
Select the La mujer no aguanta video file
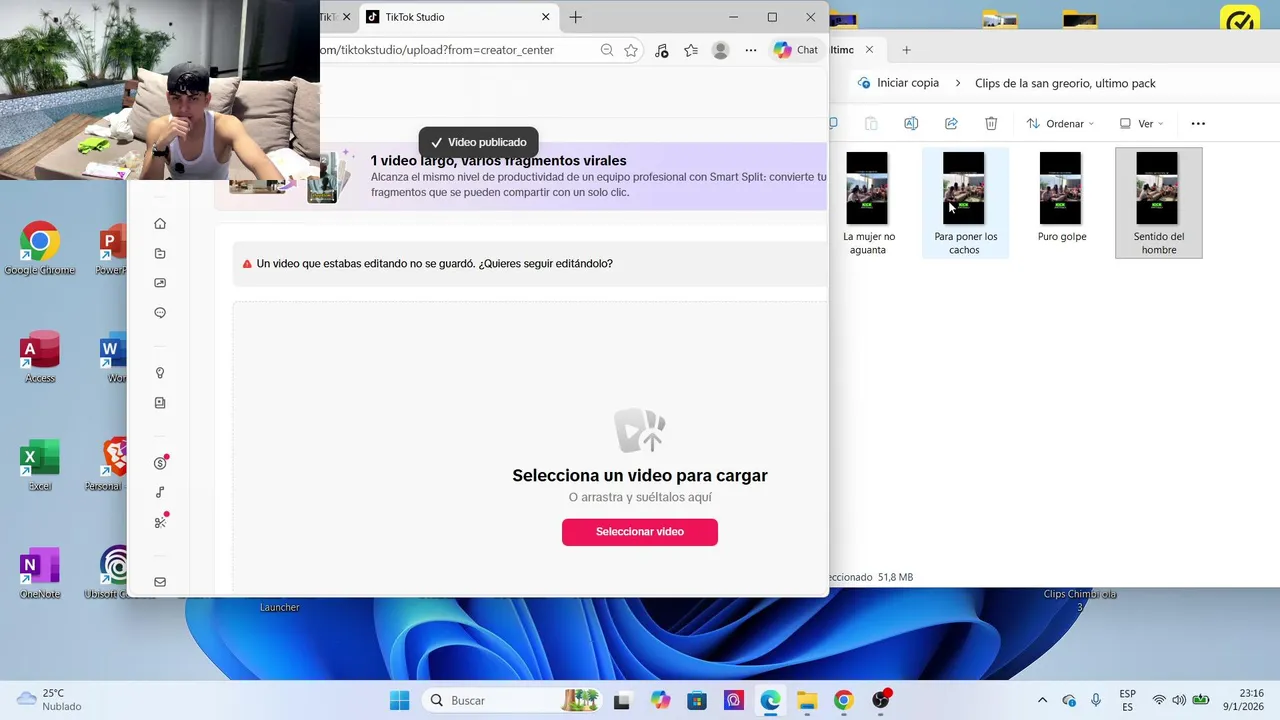click(868, 204)
